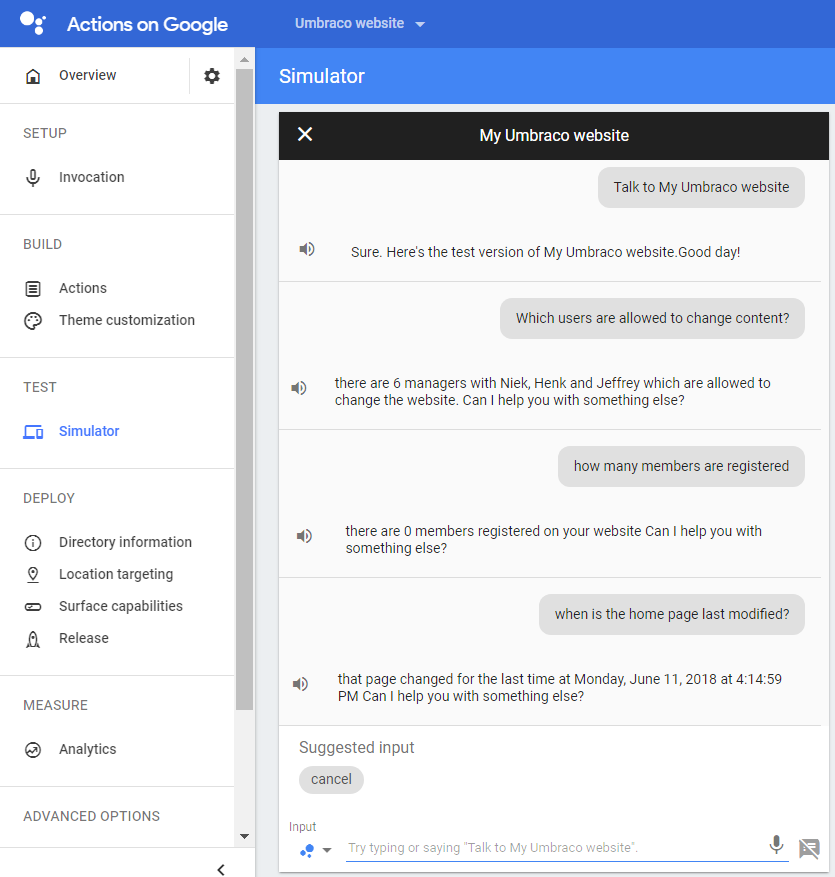Open Surface capabilities

click(x=121, y=606)
